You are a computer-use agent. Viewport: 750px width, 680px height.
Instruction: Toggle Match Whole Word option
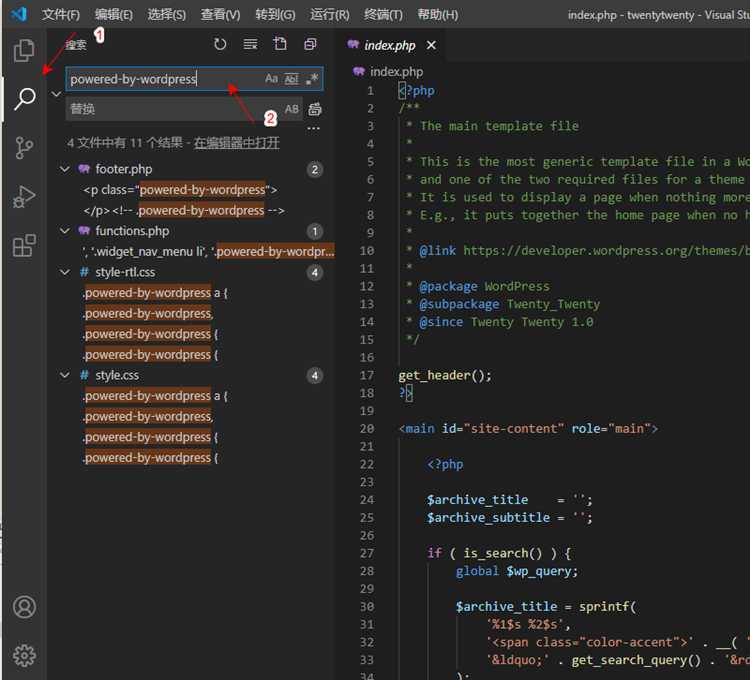pos(291,79)
